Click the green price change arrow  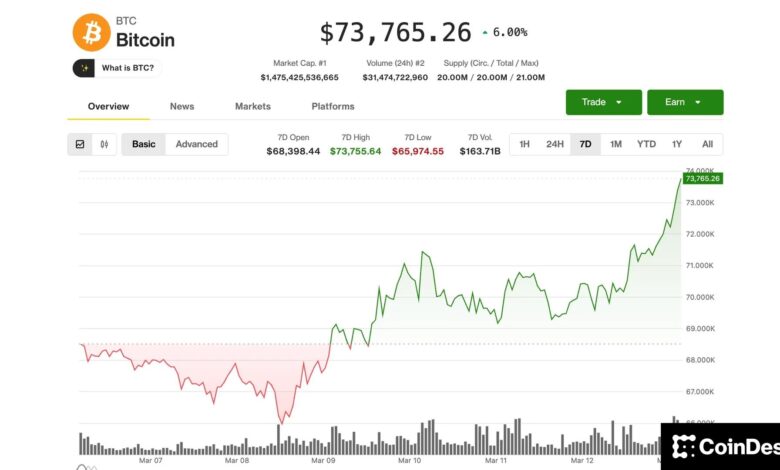tap(485, 32)
